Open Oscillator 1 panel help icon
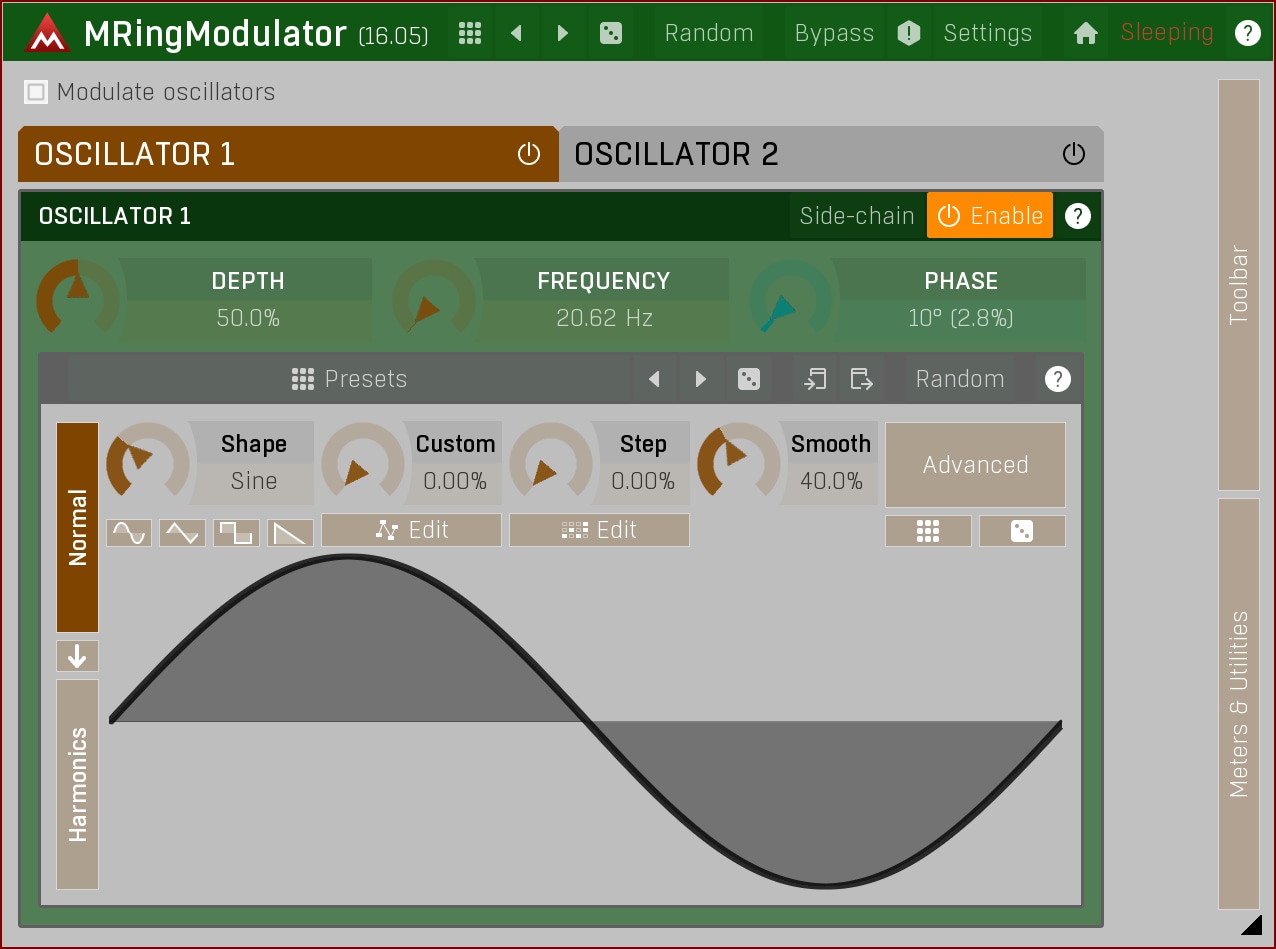1276x949 pixels. click(x=1077, y=216)
